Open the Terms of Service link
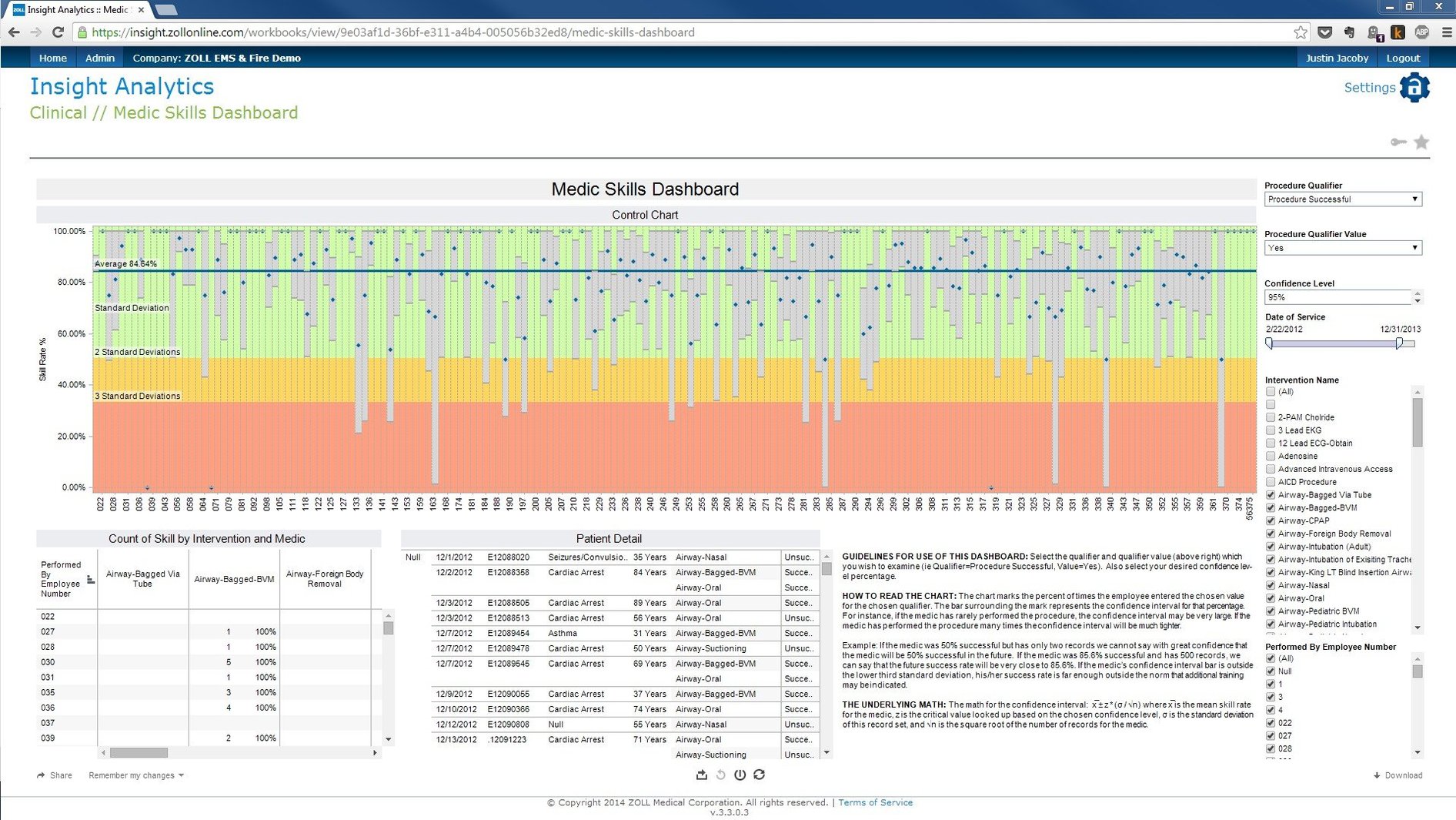This screenshot has height=820, width=1456. 875,802
